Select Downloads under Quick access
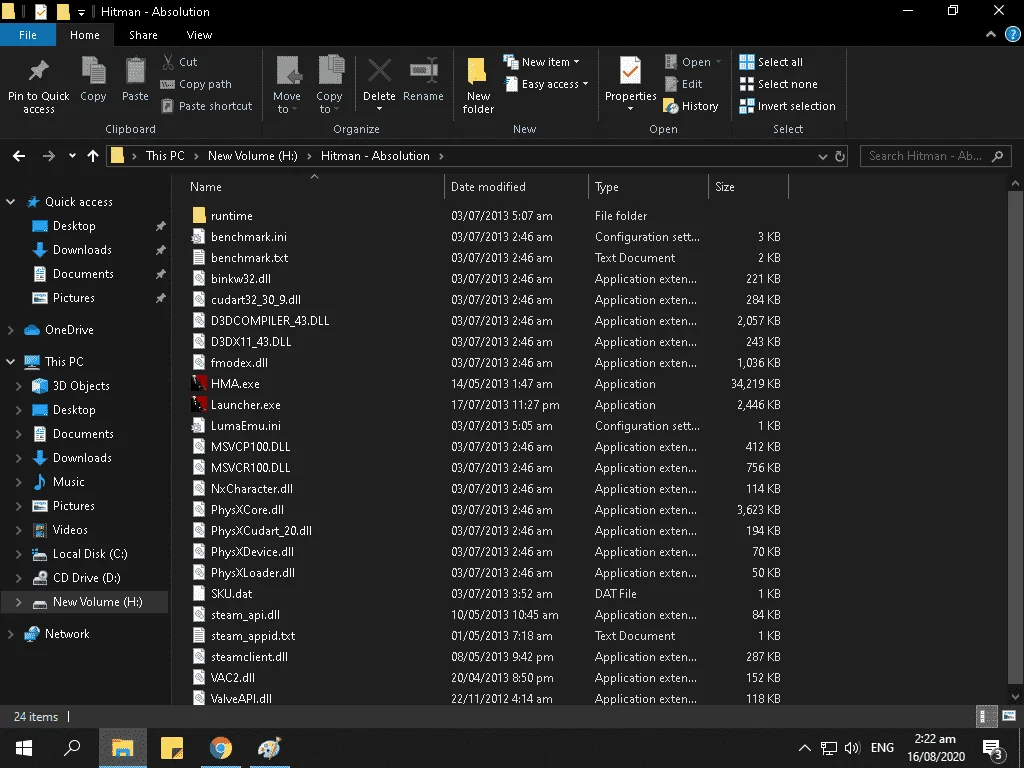 (x=82, y=249)
